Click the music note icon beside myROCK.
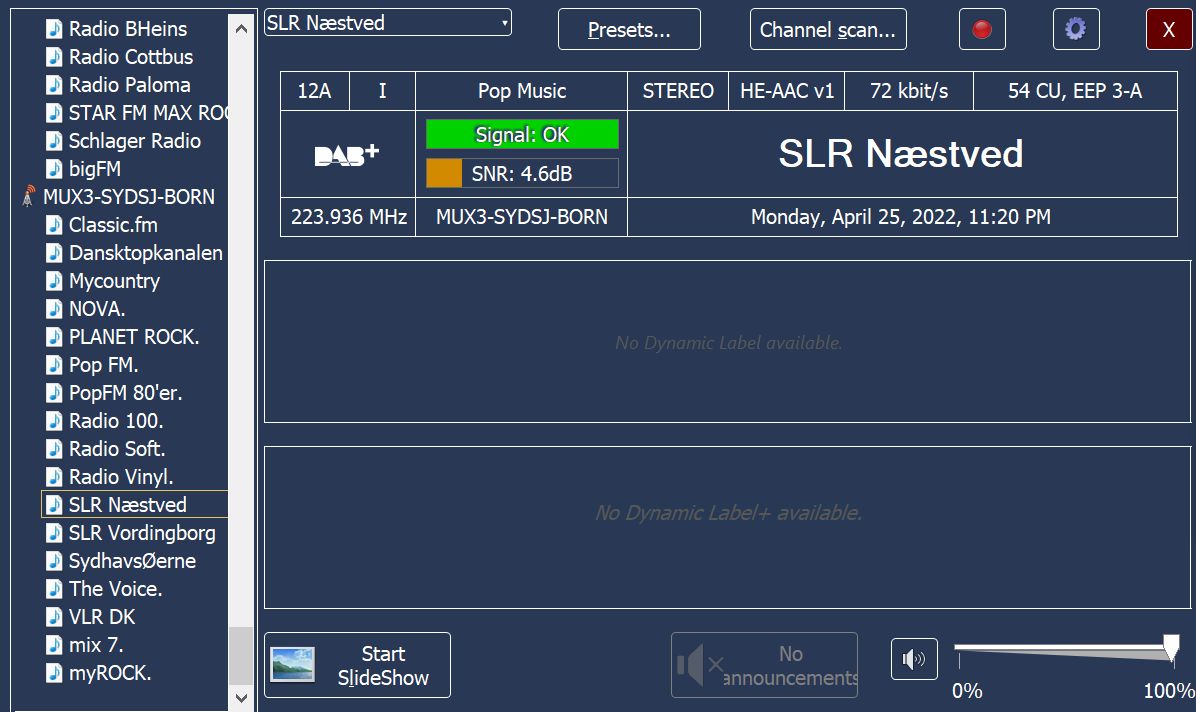 point(54,672)
